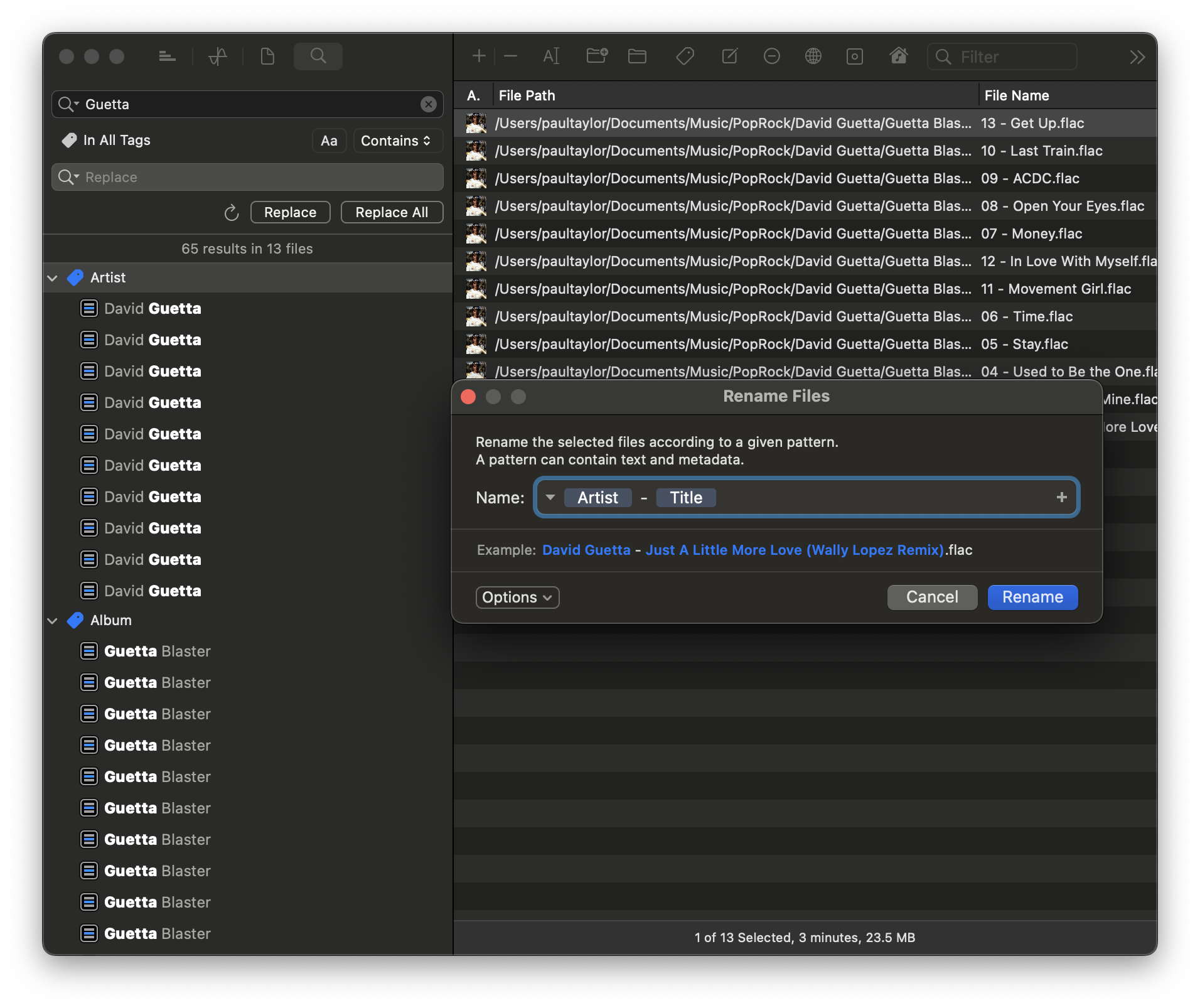Click the selection status bar text
This screenshot has height=1008, width=1200.
pos(805,938)
